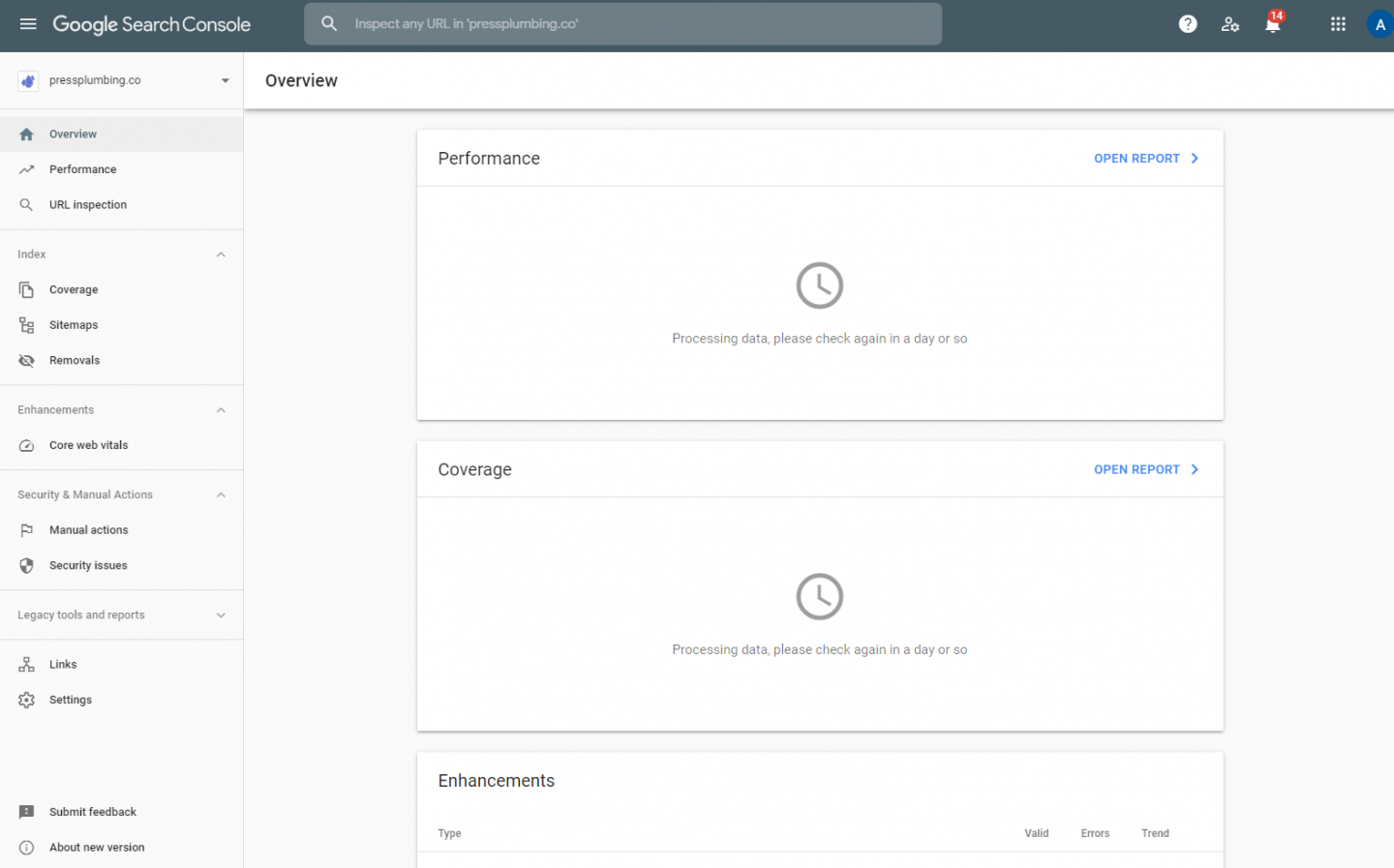Click the Security issues shield icon
This screenshot has height=868, width=1394.
[x=27, y=566]
